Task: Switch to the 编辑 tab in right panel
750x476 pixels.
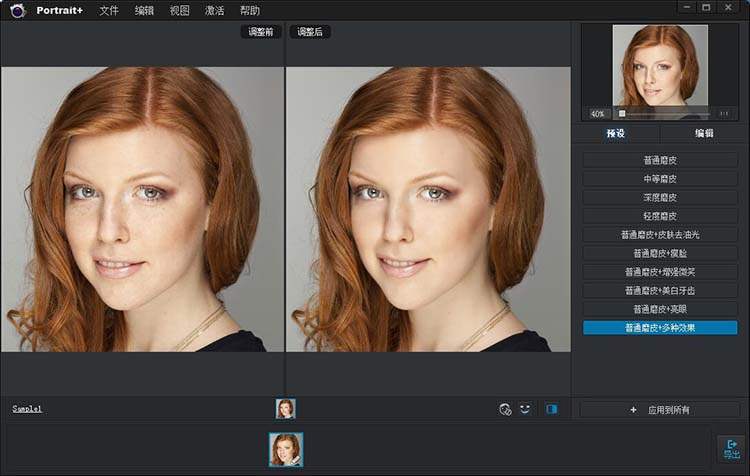Action: click(704, 133)
